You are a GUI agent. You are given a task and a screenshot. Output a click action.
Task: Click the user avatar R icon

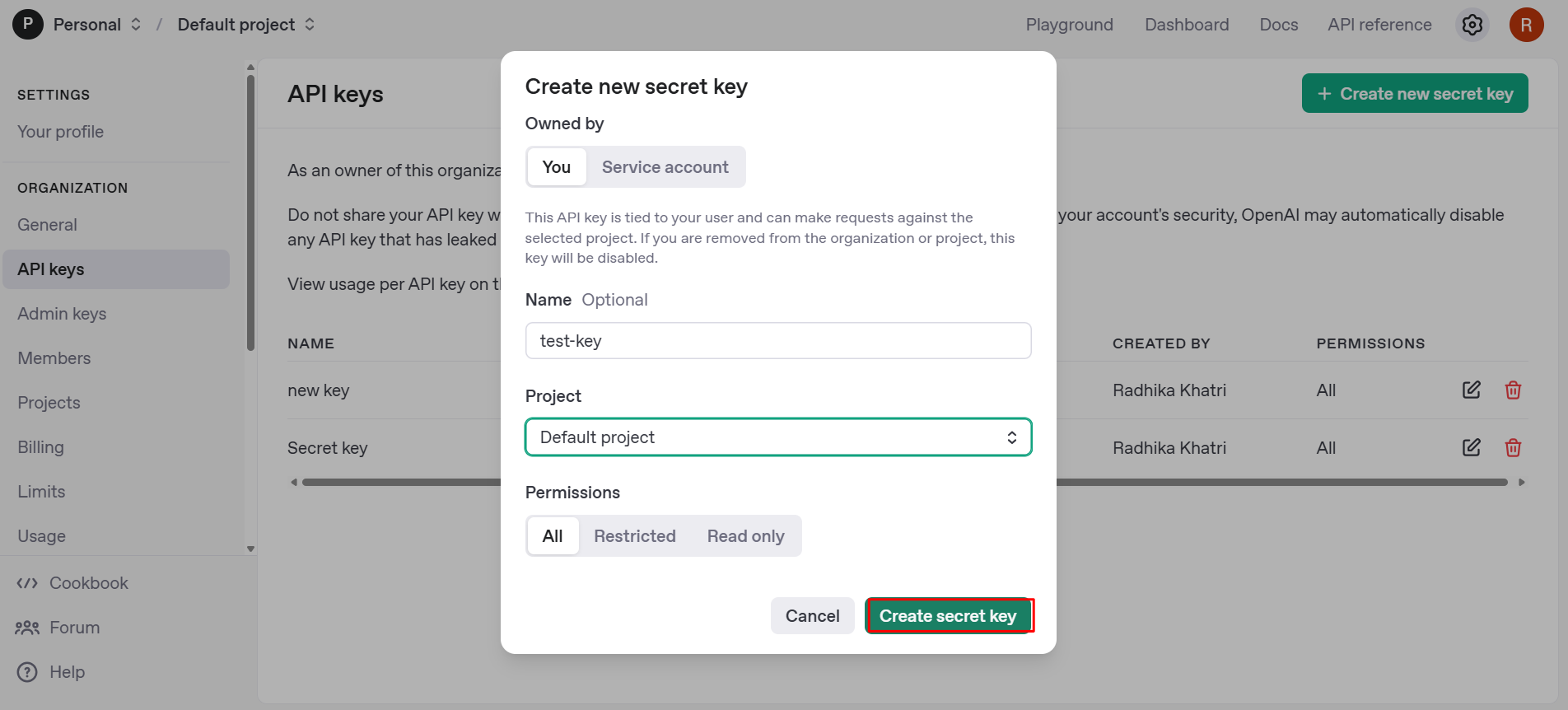point(1526,25)
